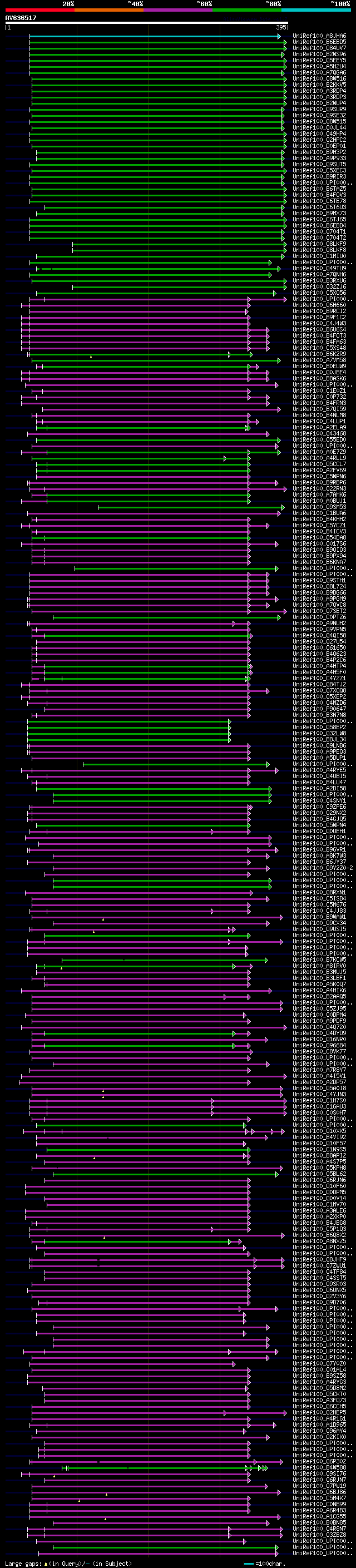This screenshot has width=356, height=1568.
Task: Click hit label UniRef100_A3RDP4
Action: pyautogui.click(x=319, y=91)
